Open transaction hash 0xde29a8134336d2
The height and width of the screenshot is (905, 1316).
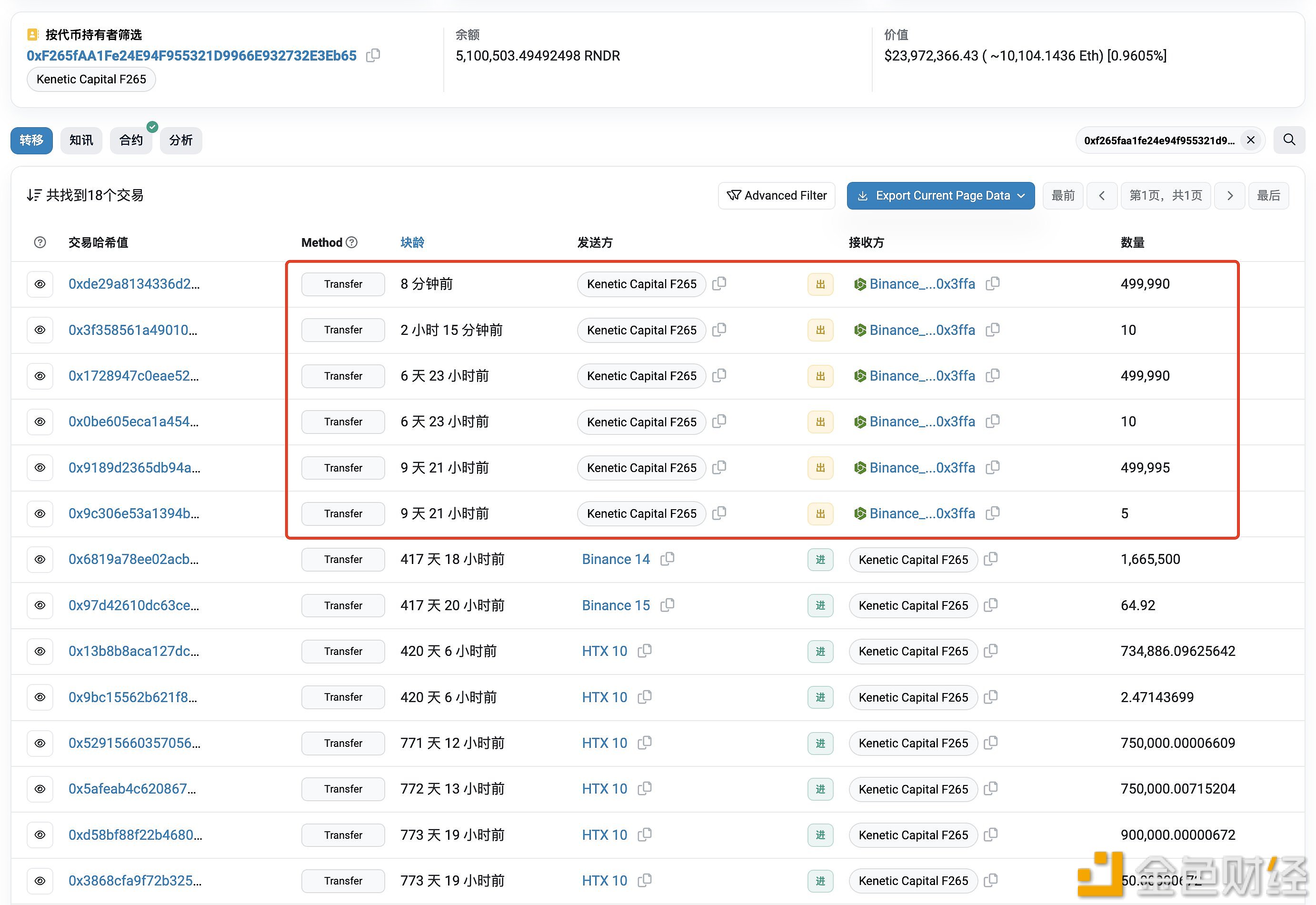[x=134, y=283]
